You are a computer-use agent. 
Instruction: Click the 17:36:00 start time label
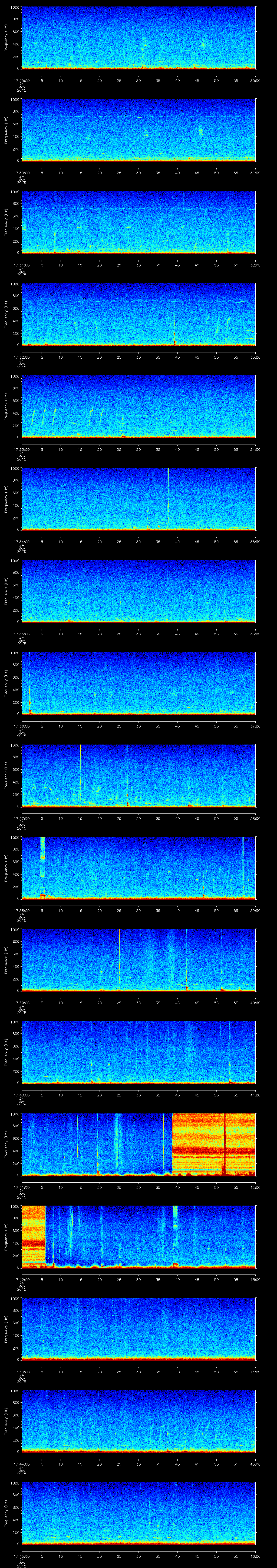click(21, 726)
